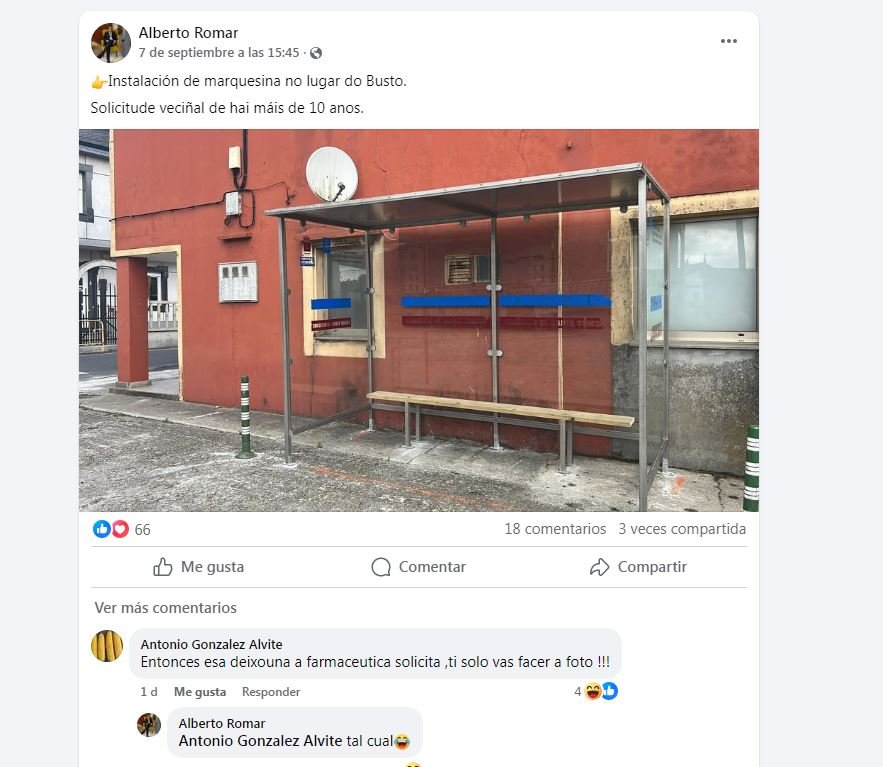Click Alberto Romar's small reply avatar
The height and width of the screenshot is (767, 883).
(x=149, y=725)
